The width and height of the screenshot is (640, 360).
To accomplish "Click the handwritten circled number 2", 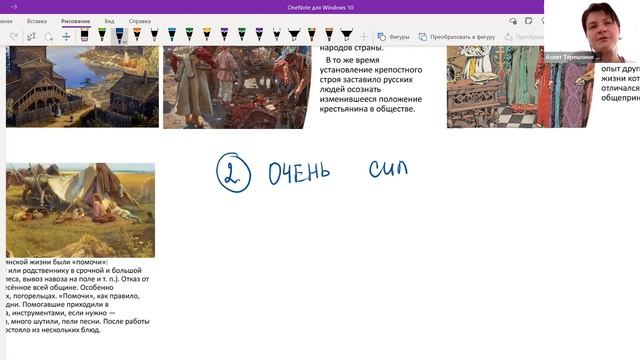I will point(233,173).
